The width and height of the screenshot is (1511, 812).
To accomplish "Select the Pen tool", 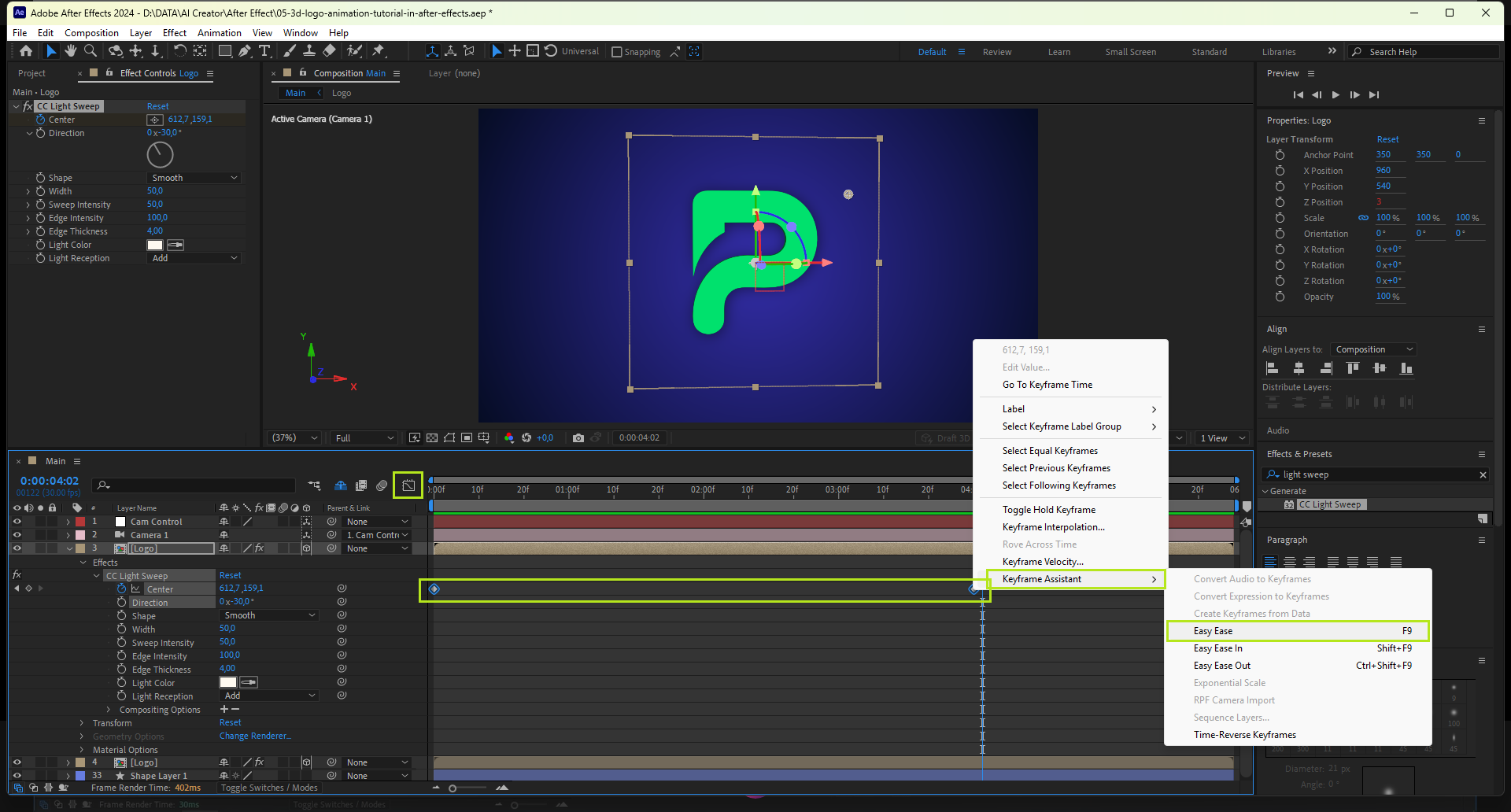I will [x=245, y=51].
